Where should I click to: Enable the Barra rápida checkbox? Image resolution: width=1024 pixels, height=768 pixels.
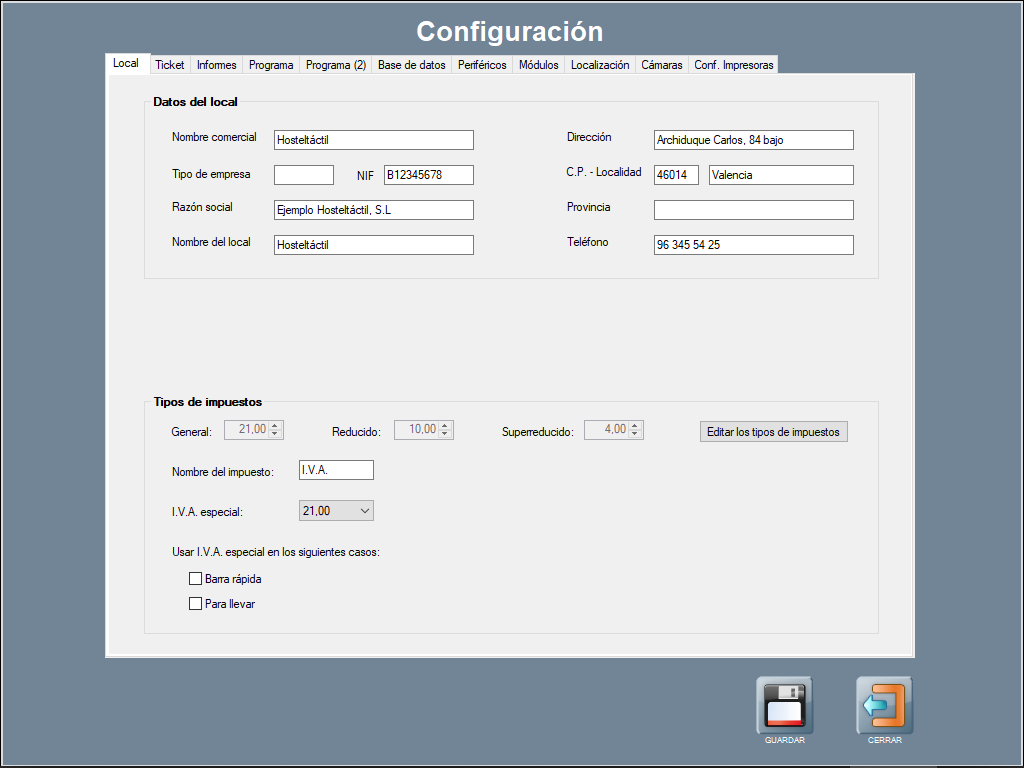[x=196, y=579]
